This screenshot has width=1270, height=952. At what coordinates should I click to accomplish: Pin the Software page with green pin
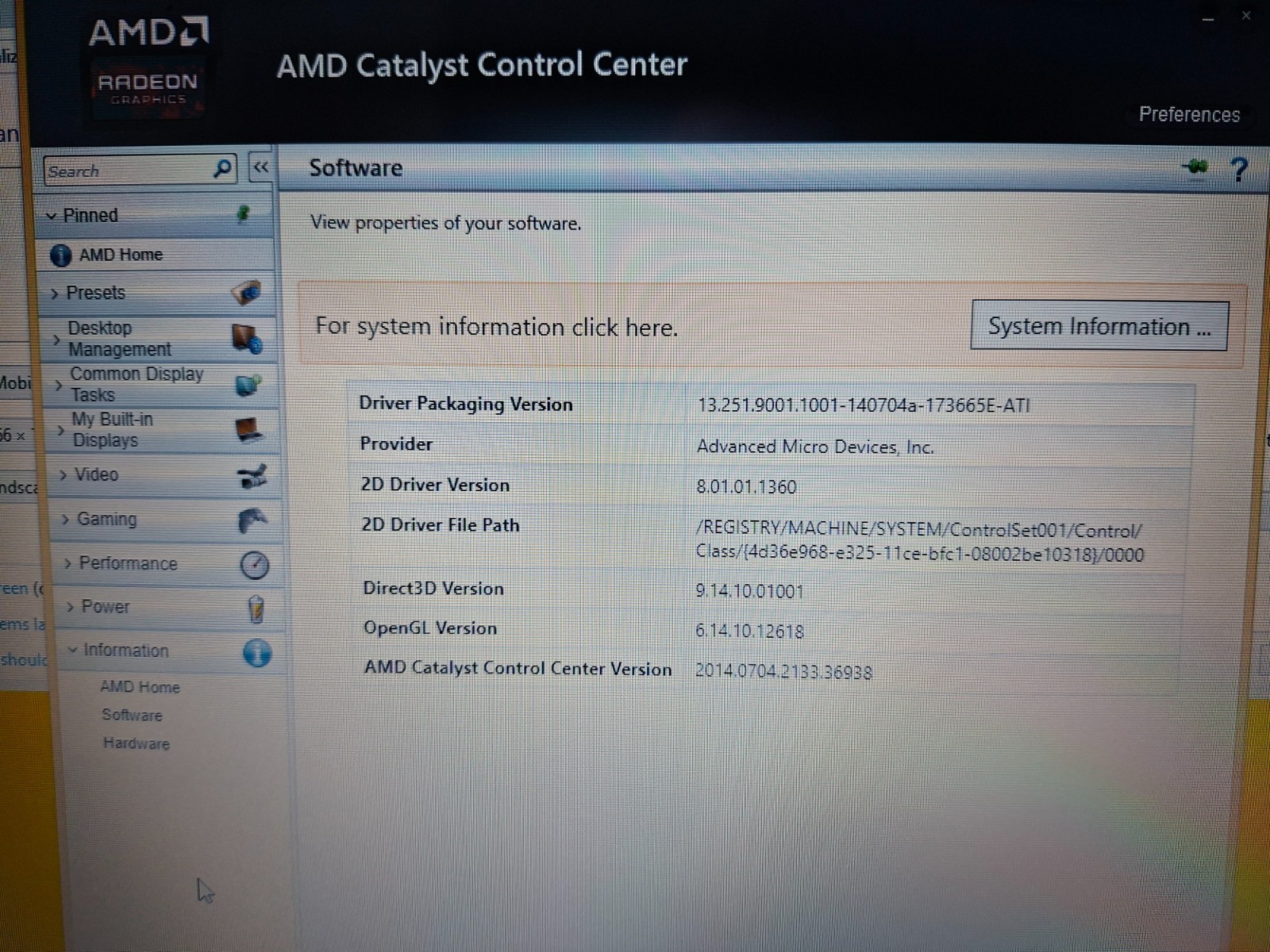pyautogui.click(x=1195, y=167)
